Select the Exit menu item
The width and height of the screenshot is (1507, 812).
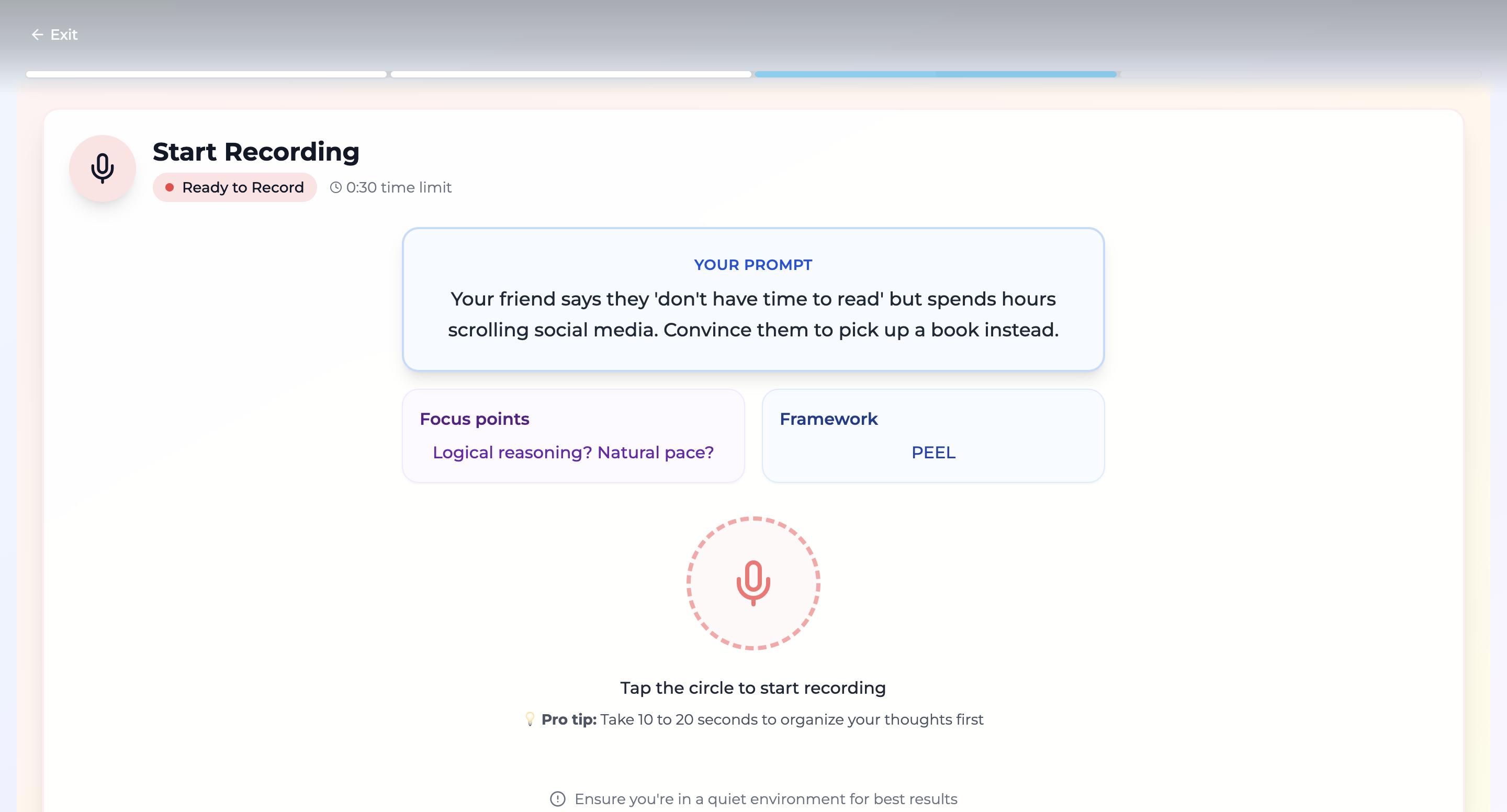(x=64, y=35)
